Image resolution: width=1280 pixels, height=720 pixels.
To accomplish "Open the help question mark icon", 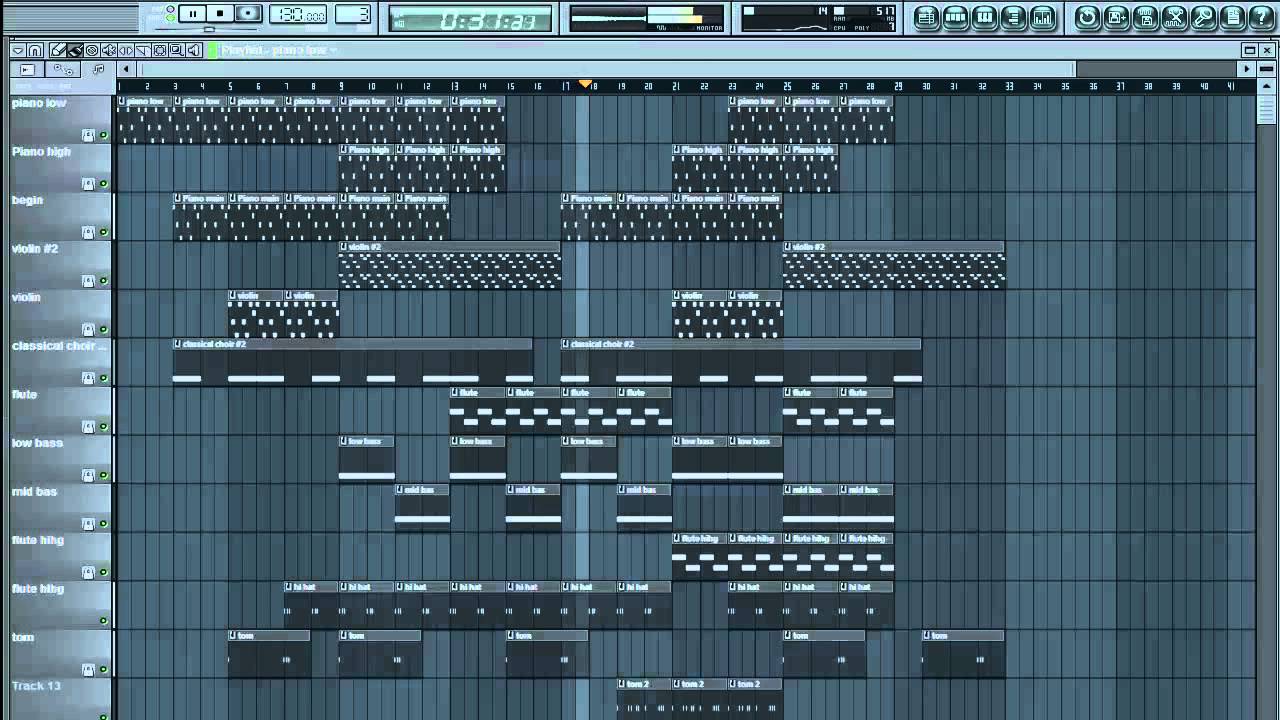I will coord(1261,17).
